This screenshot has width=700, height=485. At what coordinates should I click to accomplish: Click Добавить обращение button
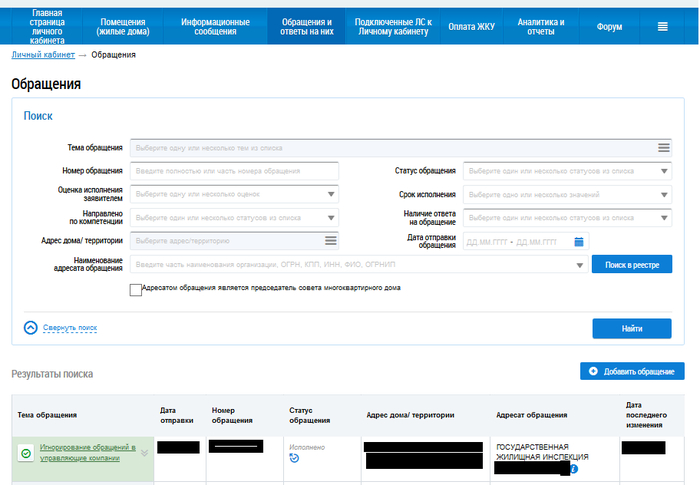(x=632, y=371)
